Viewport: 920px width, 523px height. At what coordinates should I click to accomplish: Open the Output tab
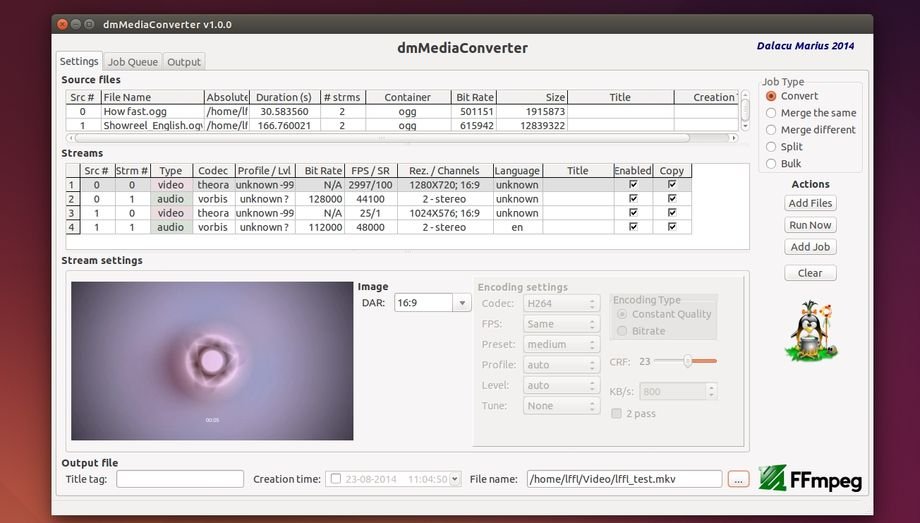(184, 62)
